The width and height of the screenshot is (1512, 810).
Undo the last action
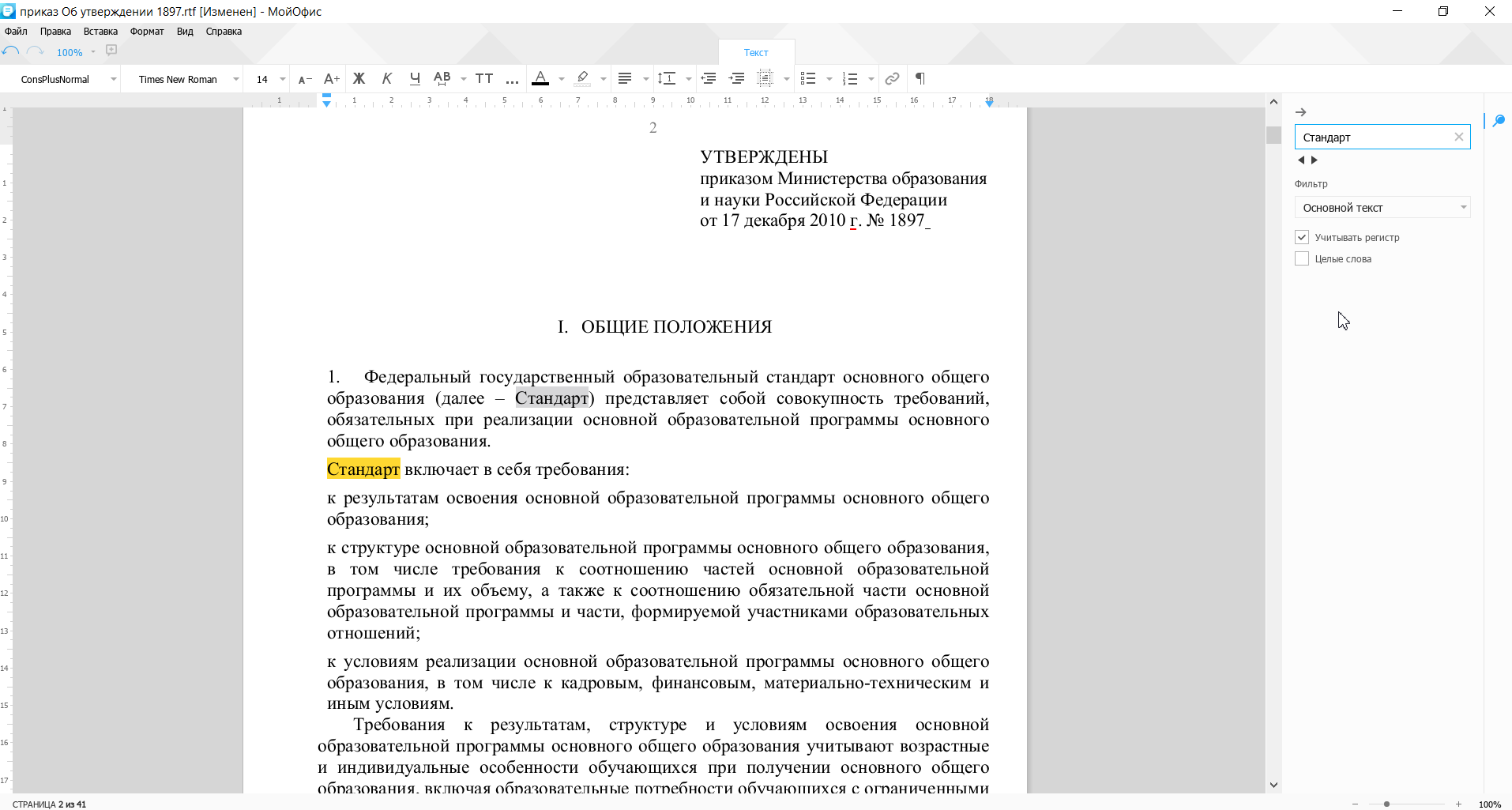click(11, 51)
